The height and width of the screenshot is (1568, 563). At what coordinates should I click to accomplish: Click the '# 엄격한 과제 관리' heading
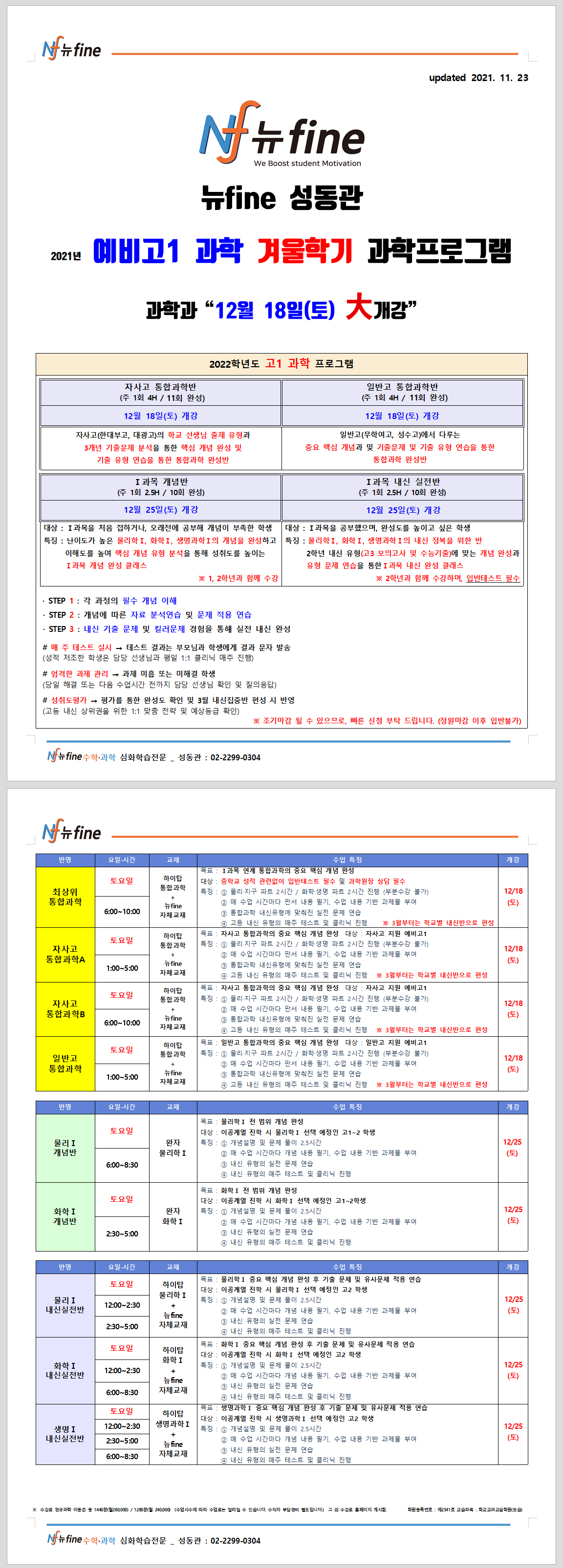(76, 674)
